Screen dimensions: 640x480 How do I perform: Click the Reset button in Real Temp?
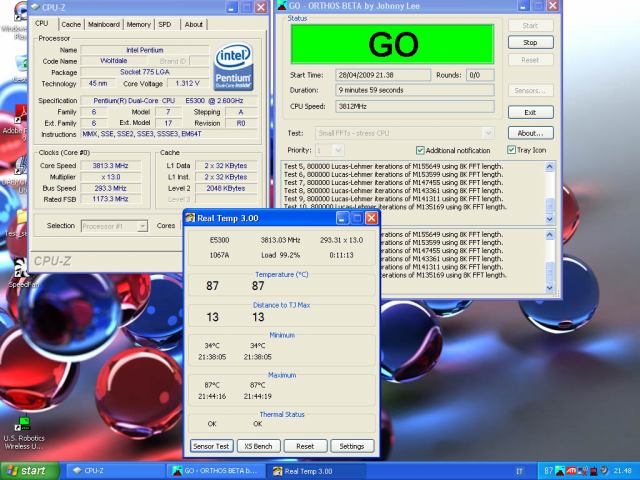(305, 446)
